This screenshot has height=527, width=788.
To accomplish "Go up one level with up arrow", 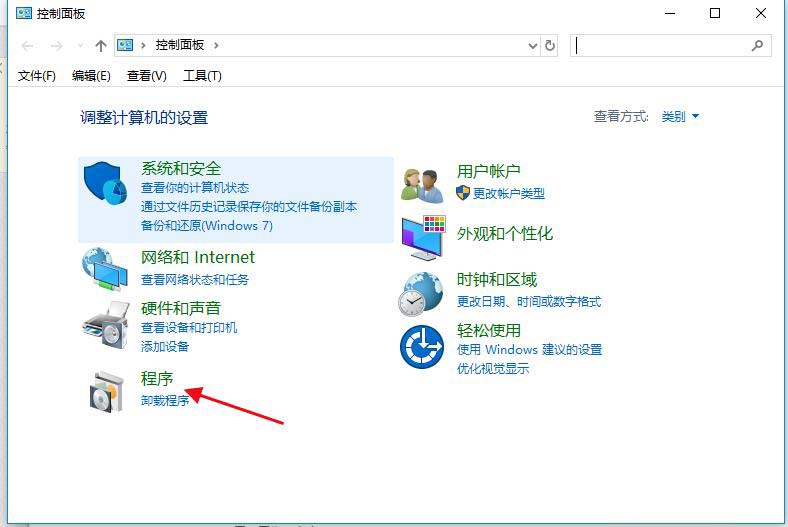I will [101, 46].
